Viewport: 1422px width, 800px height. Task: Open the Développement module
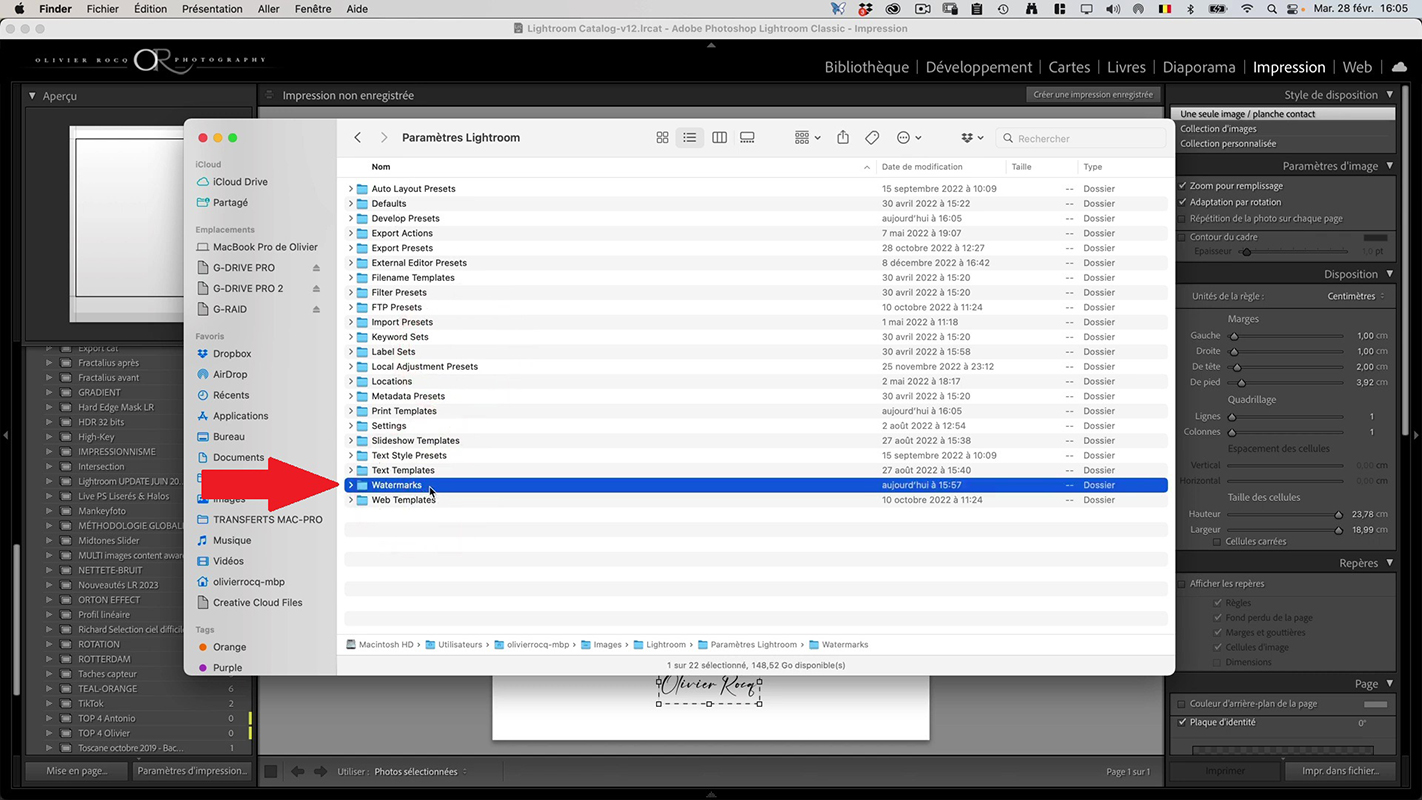coord(978,67)
